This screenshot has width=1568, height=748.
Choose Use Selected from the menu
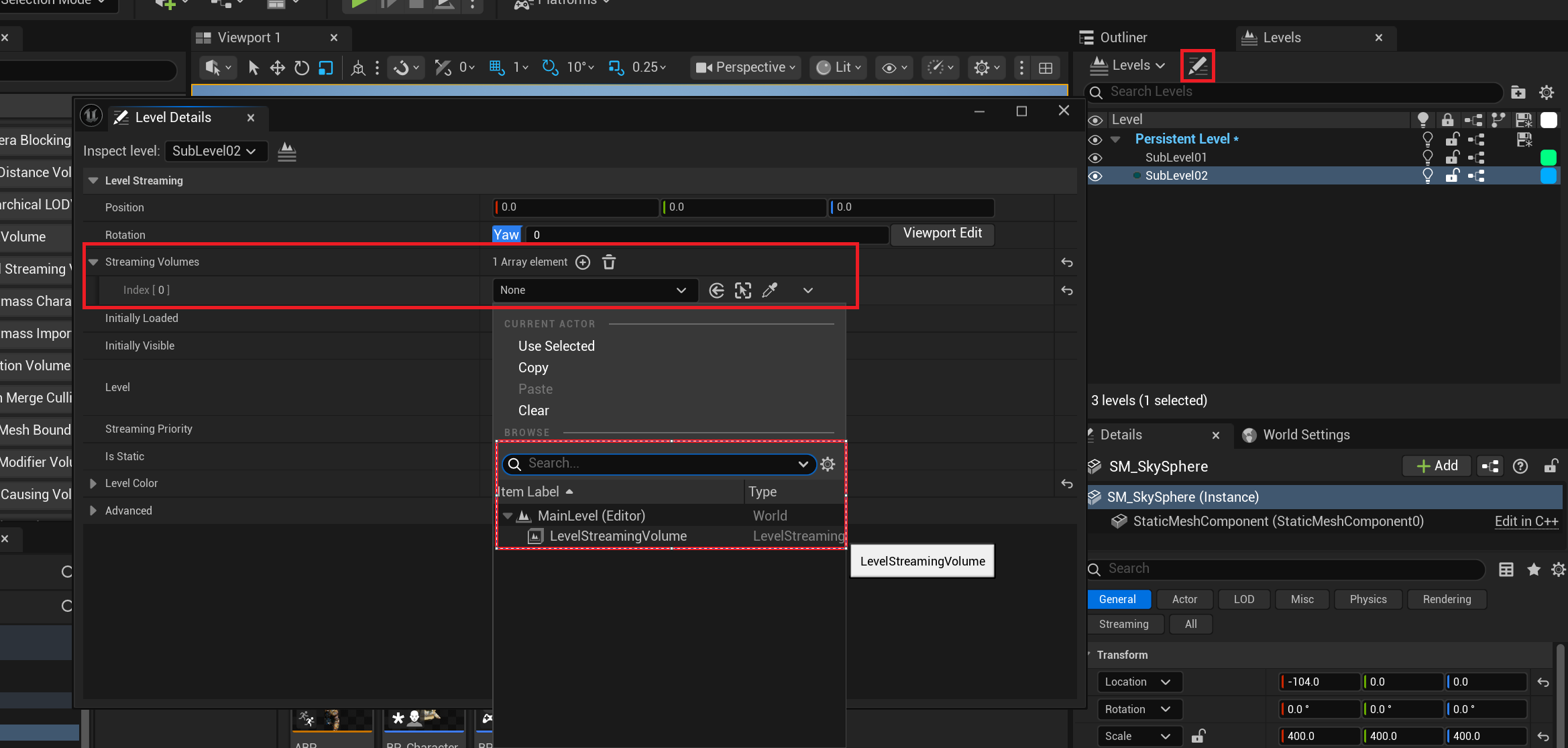tap(556, 346)
